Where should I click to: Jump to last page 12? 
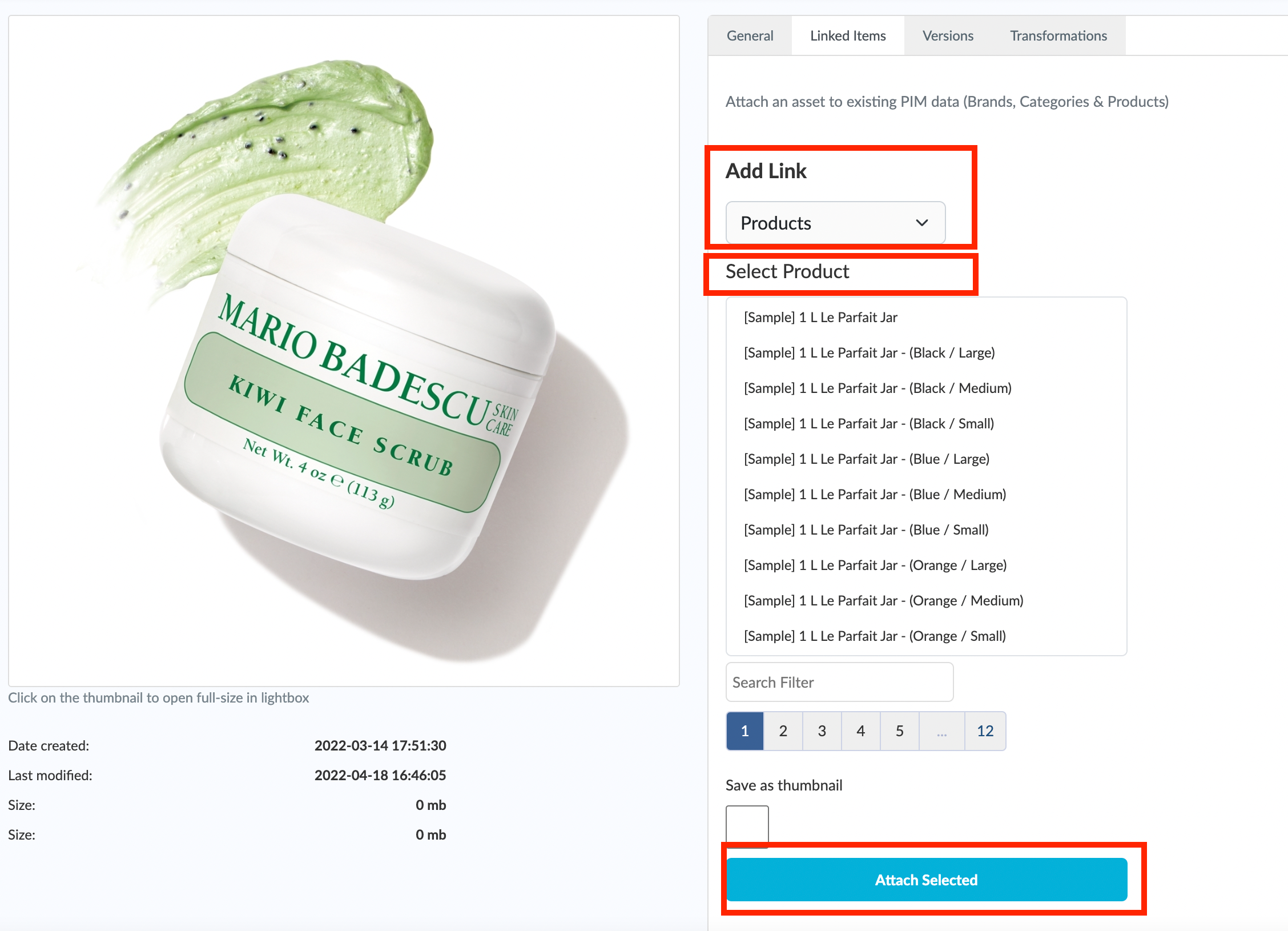pos(985,731)
